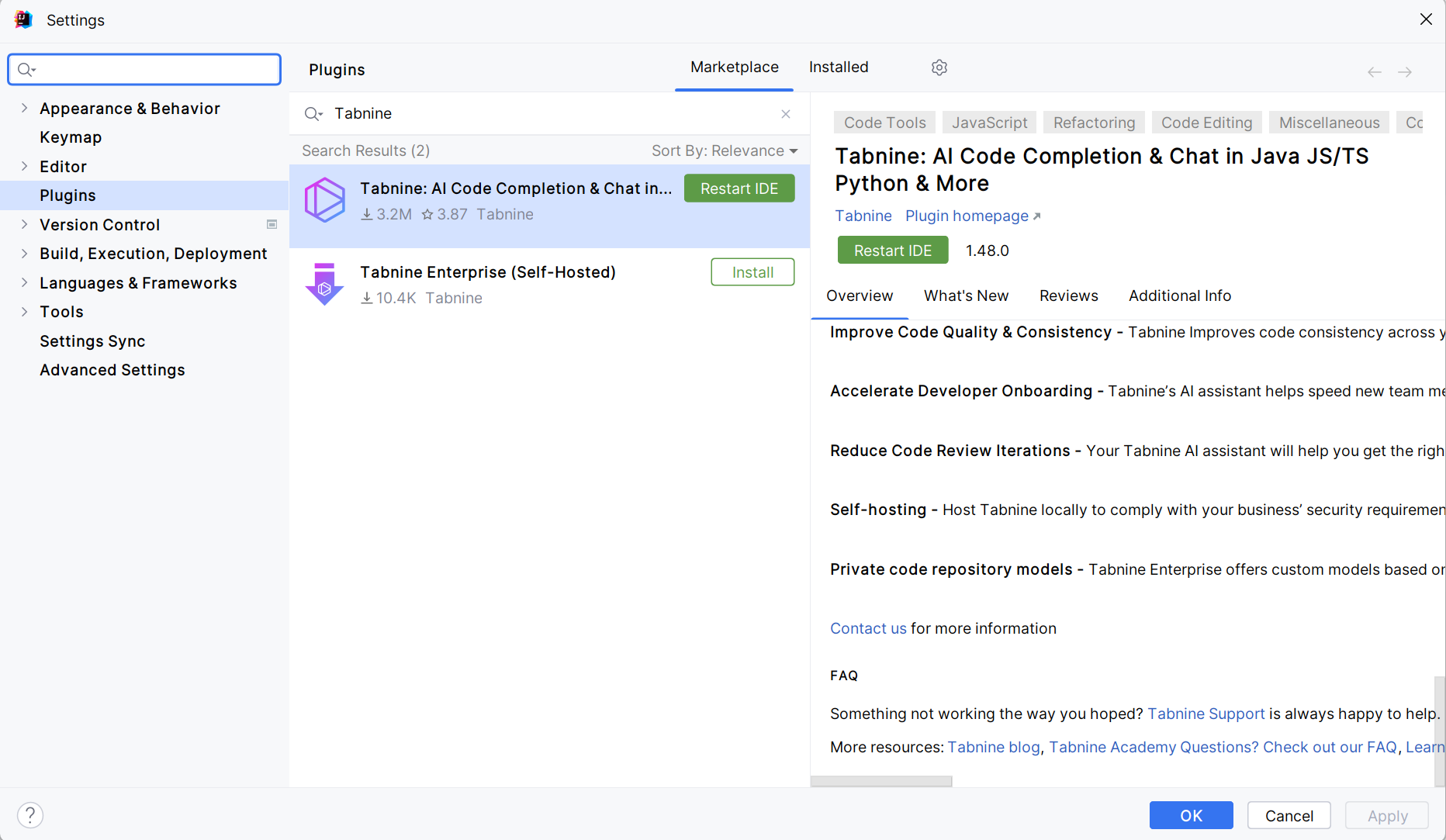Focus the plugin search field with Tabnine
This screenshot has width=1446, height=840.
click(551, 113)
